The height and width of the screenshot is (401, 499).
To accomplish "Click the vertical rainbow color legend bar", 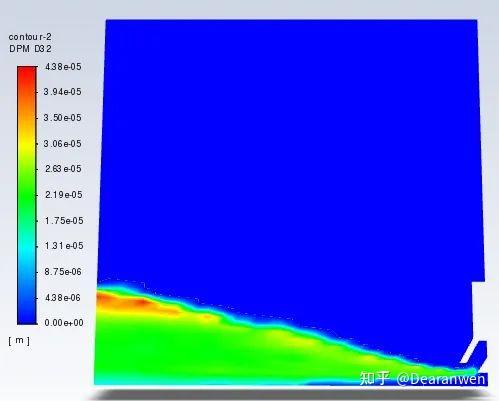I will coord(27,195).
